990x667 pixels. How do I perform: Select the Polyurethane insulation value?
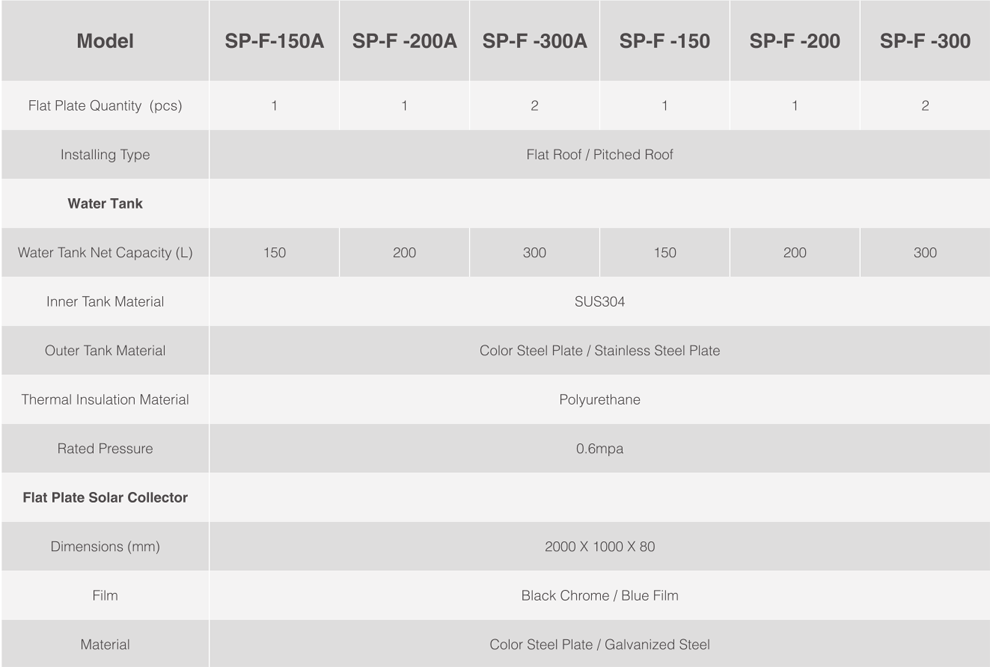599,400
